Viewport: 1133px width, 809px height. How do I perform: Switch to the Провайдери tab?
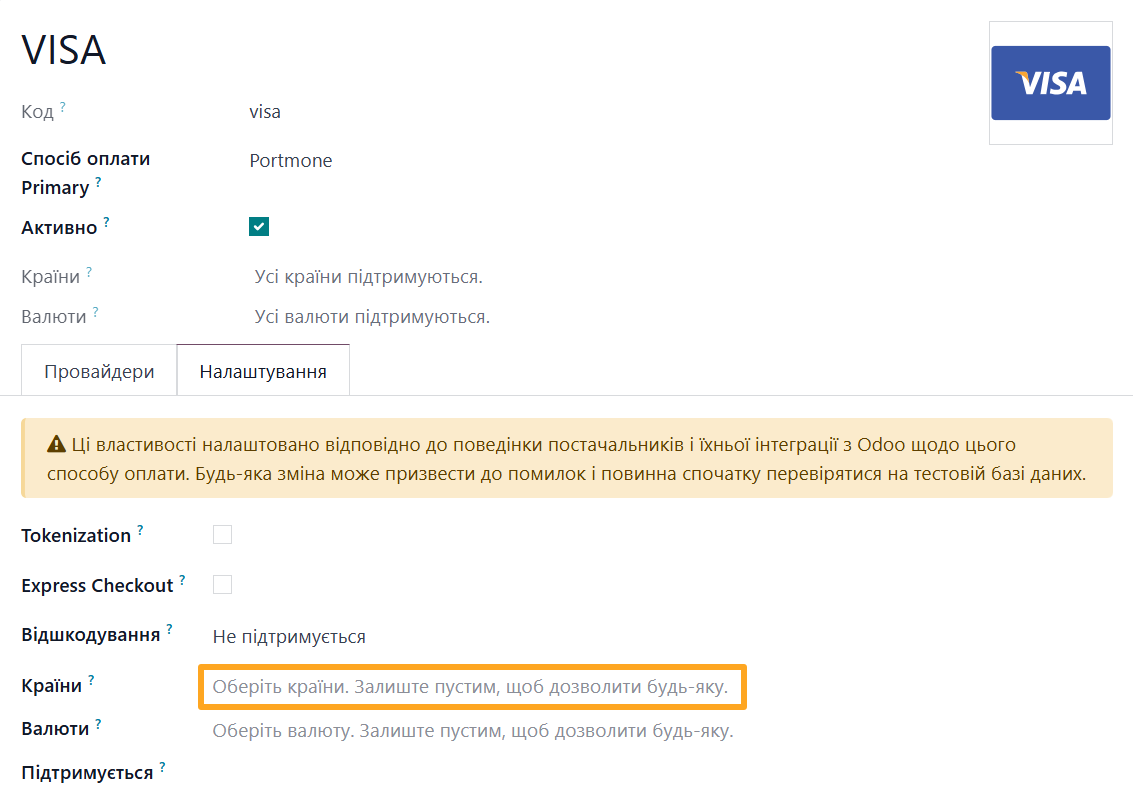(98, 370)
